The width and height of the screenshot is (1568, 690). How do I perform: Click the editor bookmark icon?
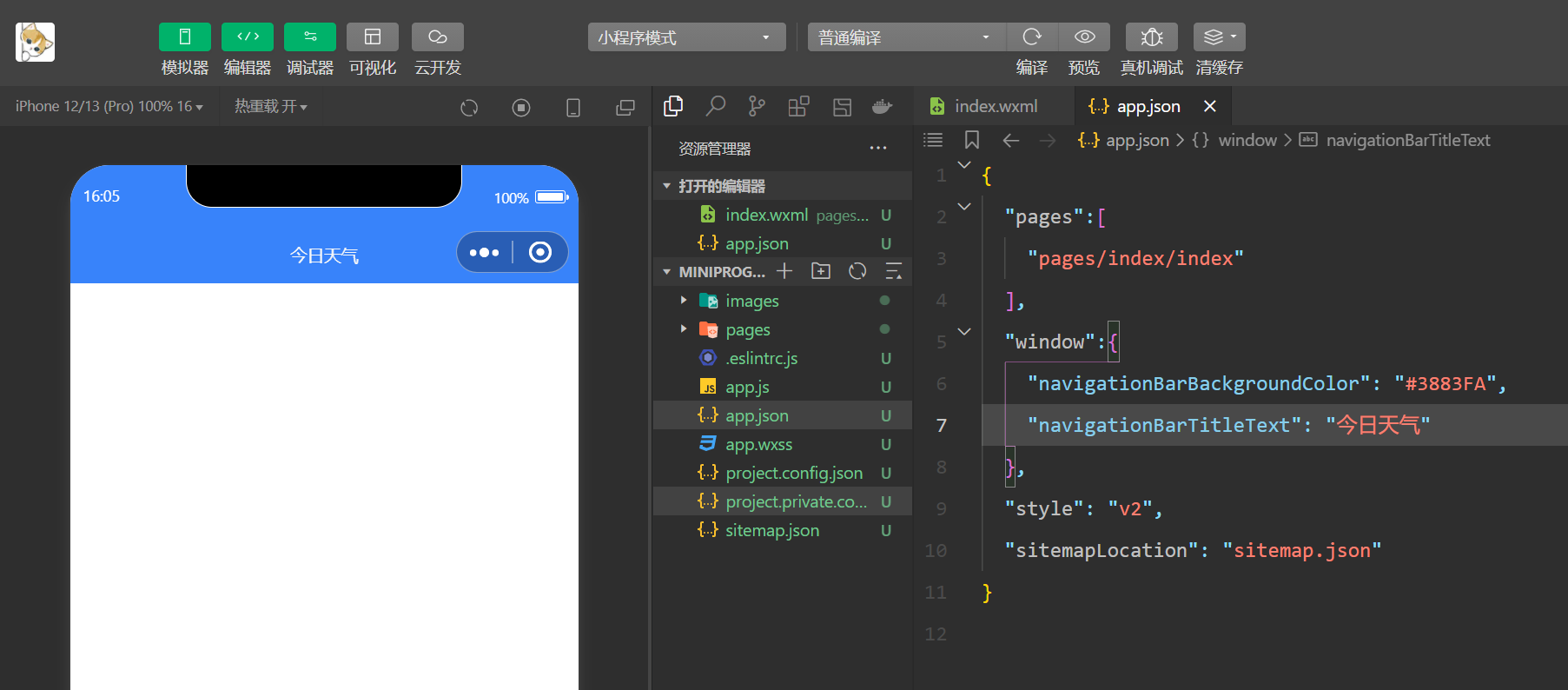972,140
